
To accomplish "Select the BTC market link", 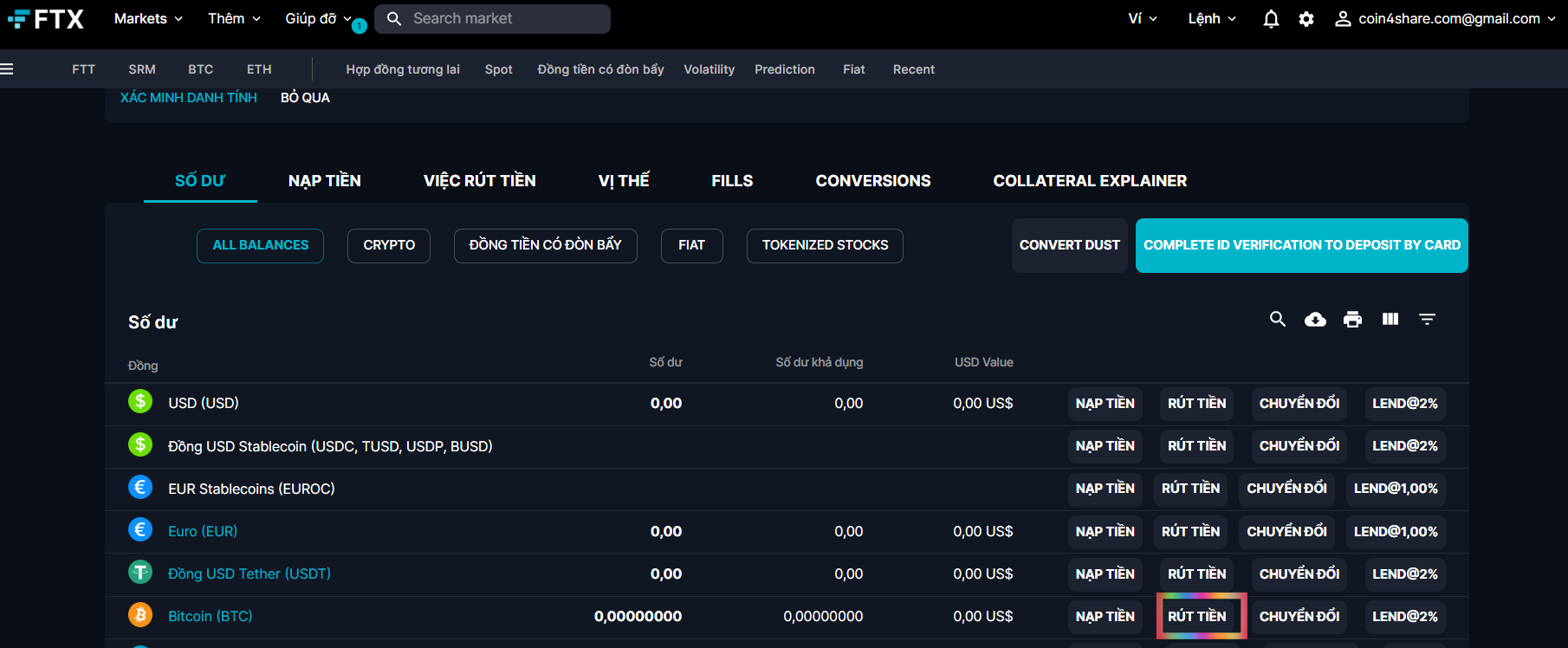I will [x=201, y=69].
